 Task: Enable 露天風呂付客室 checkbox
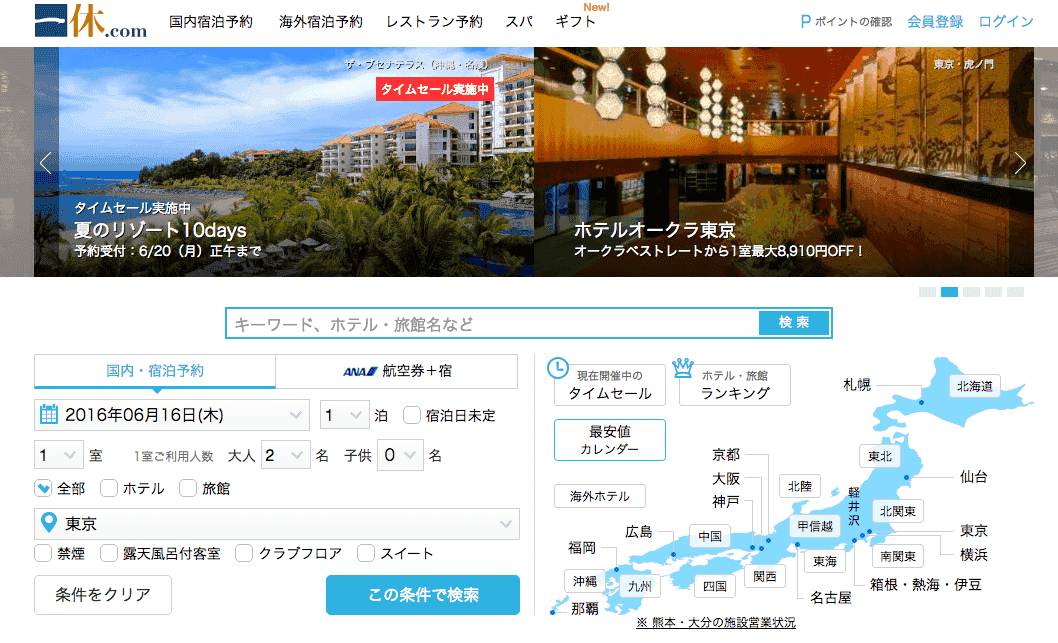click(x=109, y=553)
